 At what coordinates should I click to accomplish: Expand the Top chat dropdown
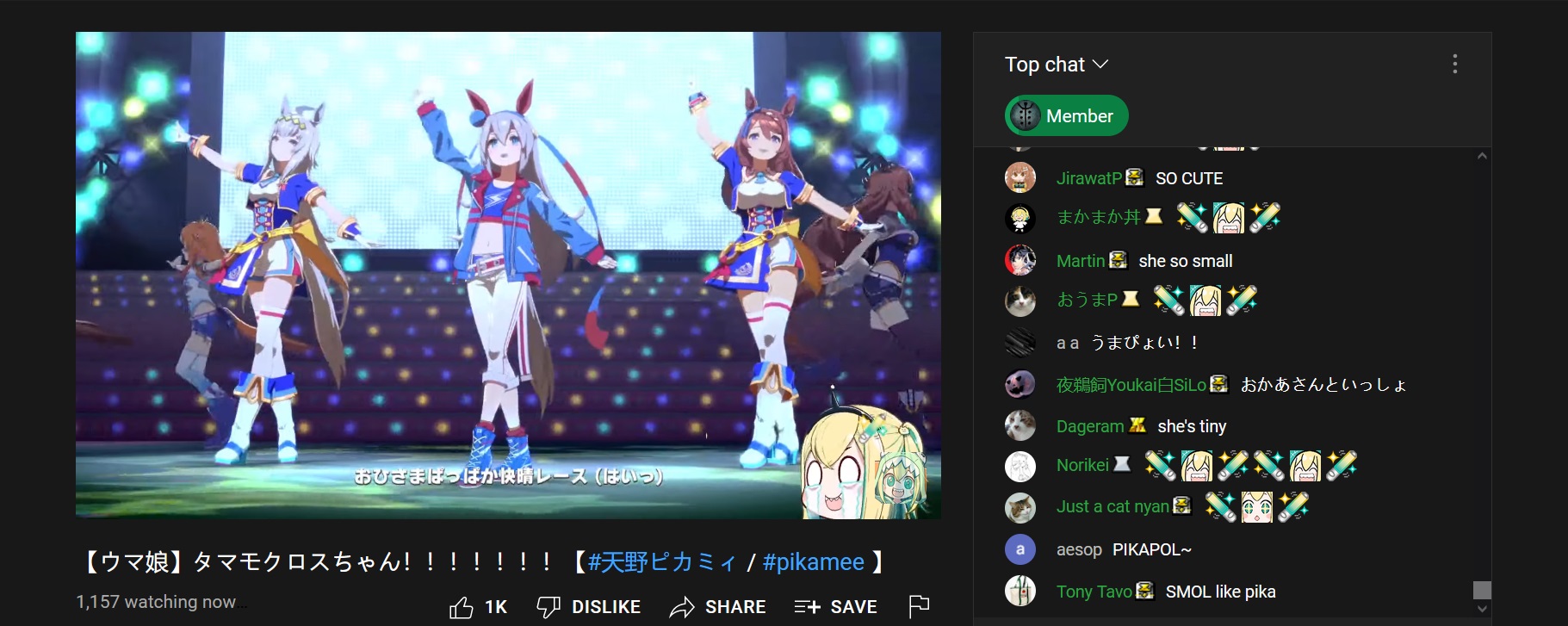tap(1057, 65)
